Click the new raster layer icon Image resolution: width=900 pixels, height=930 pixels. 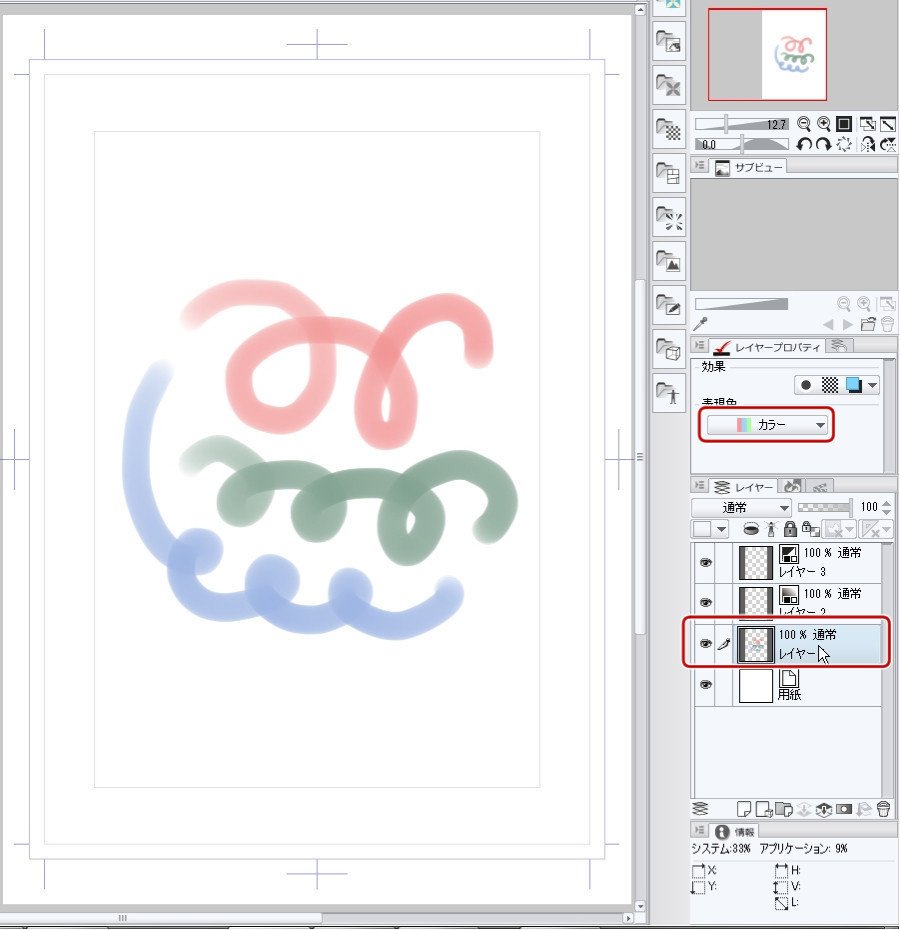point(743,809)
